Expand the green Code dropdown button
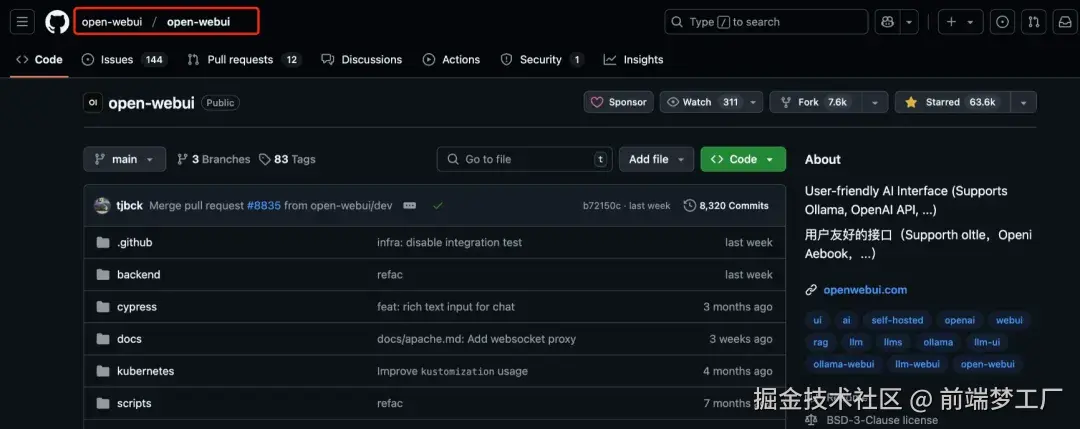 (743, 159)
